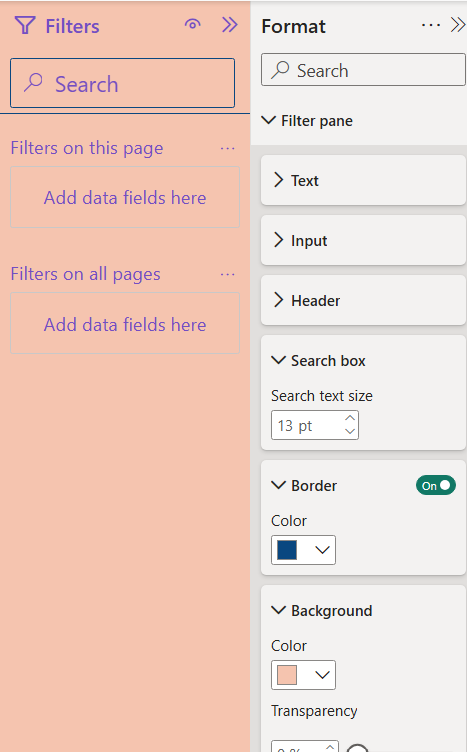Open ellipsis menu for Filters on this page

pyautogui.click(x=227, y=149)
